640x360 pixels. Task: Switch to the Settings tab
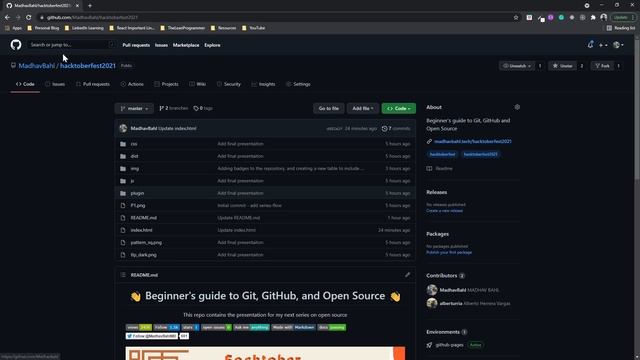pyautogui.click(x=298, y=84)
